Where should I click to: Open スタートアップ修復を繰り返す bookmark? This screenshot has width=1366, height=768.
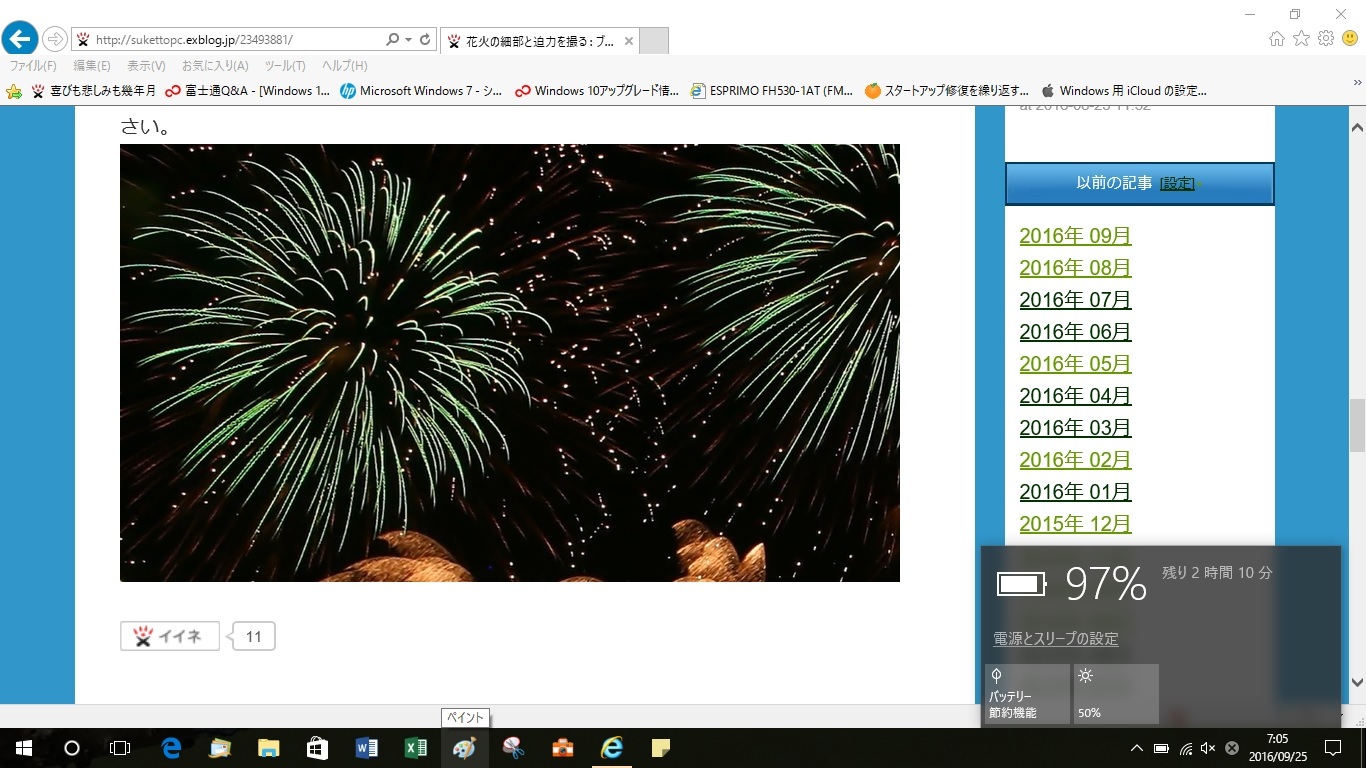point(947,91)
